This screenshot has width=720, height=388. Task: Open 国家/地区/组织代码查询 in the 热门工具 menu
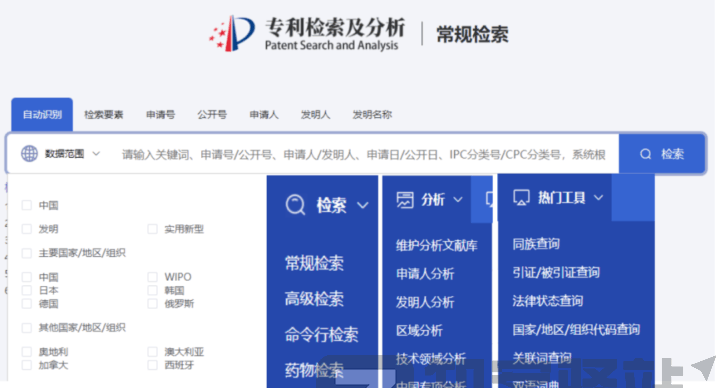[x=576, y=329]
